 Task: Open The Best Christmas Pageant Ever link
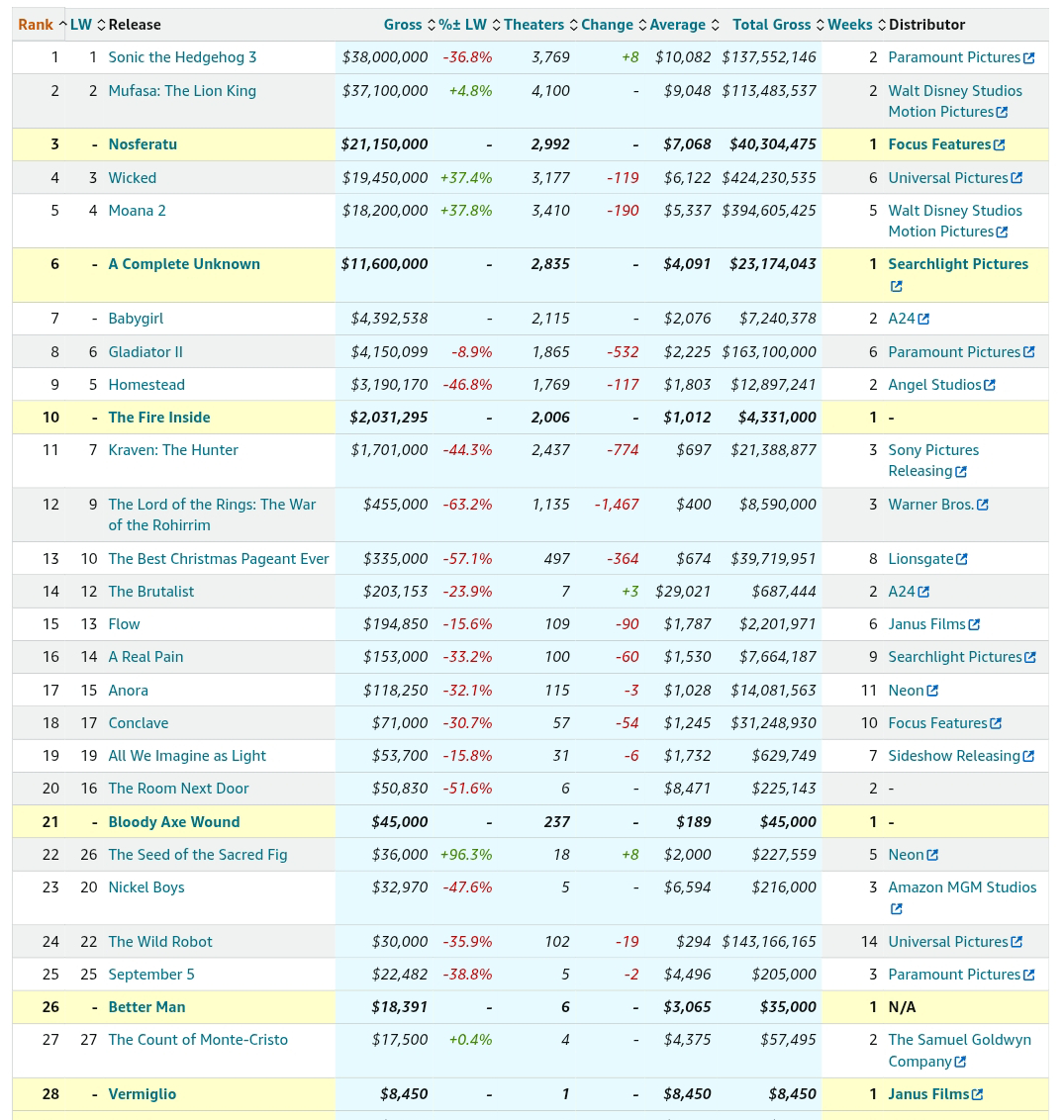[x=219, y=559]
